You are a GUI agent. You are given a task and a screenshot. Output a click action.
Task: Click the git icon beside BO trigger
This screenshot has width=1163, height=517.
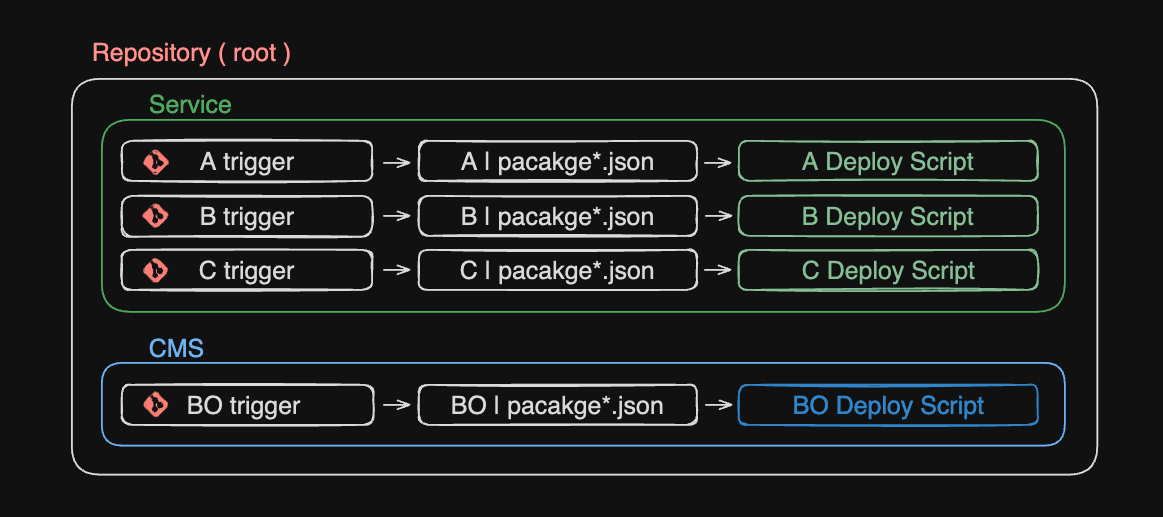click(155, 405)
